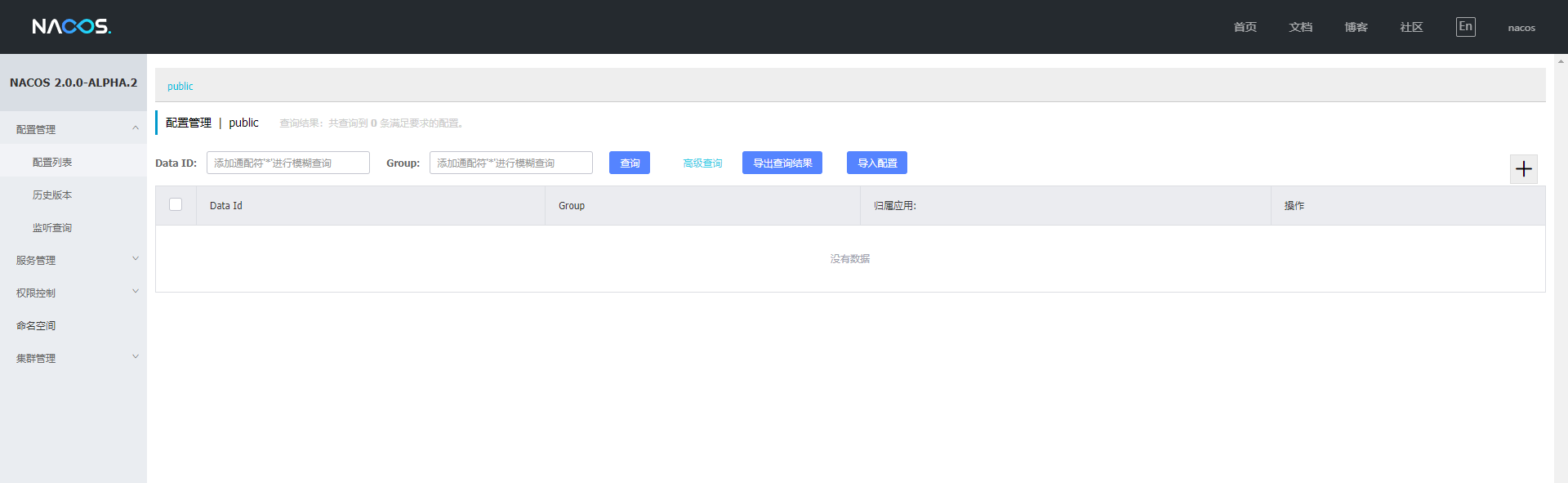
Task: Click the 导入配置 button
Action: (x=877, y=163)
